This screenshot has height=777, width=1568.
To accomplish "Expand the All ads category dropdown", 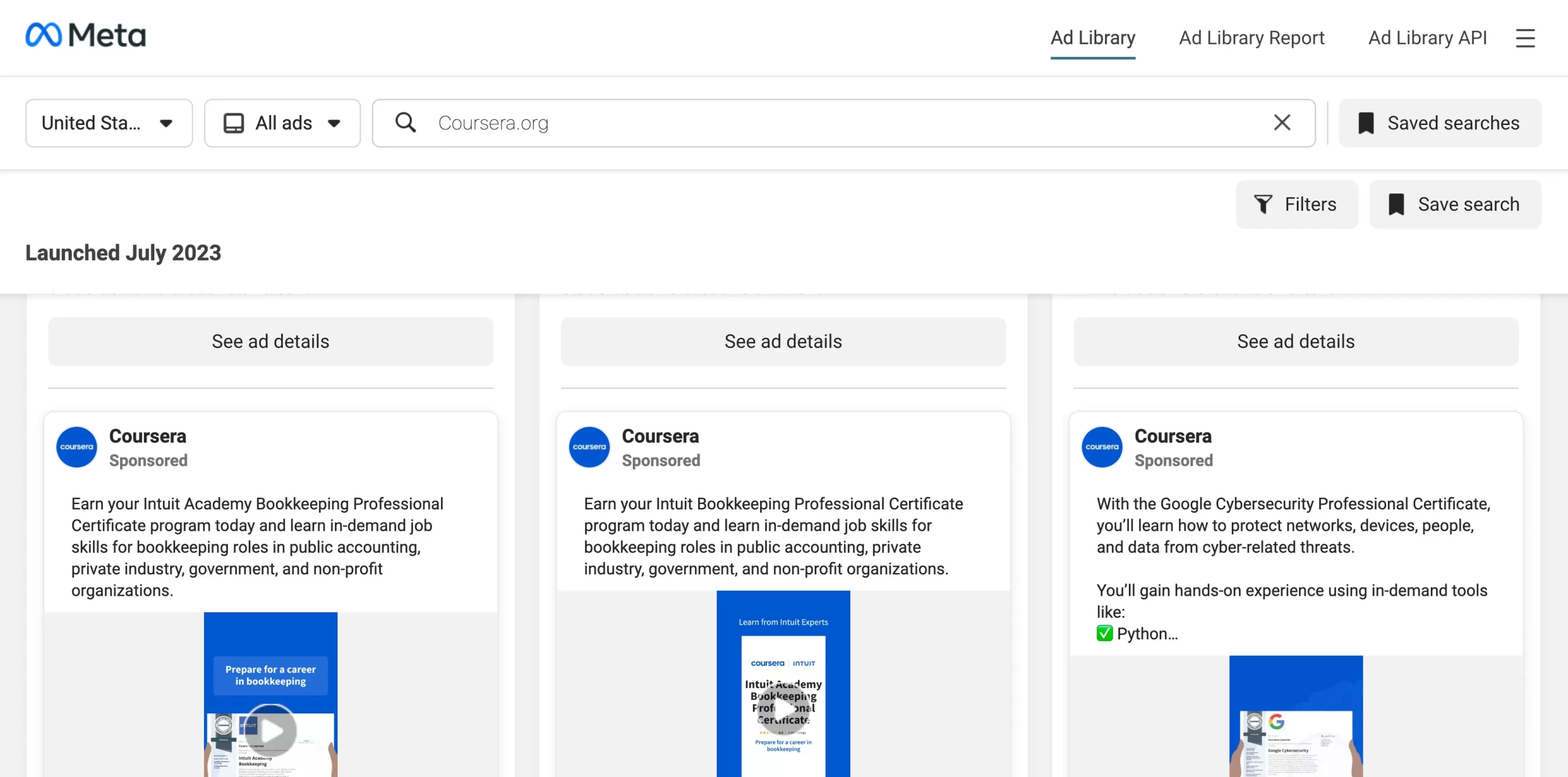I will click(282, 122).
